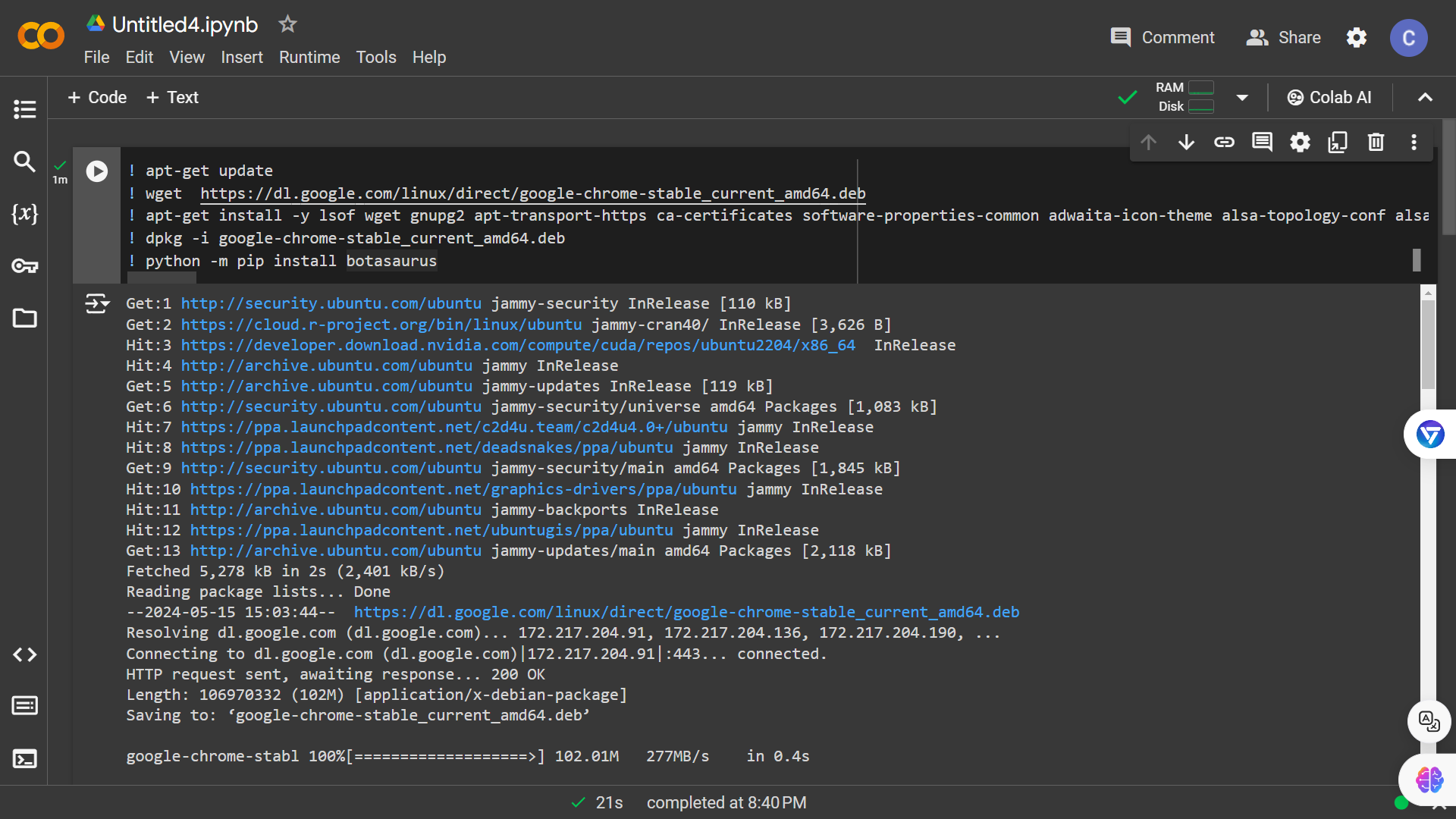
Task: Open the Table of contents panel
Action: (x=24, y=109)
